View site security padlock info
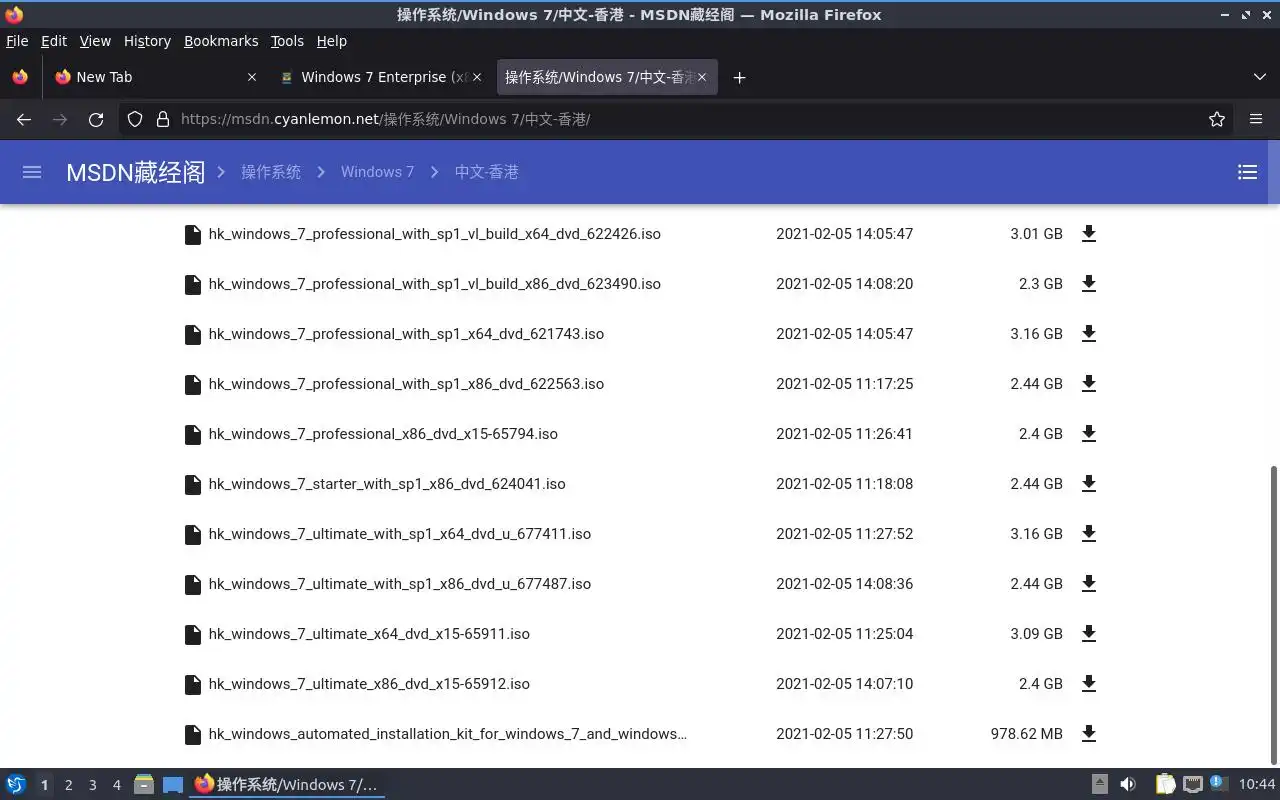Image resolution: width=1280 pixels, height=800 pixels. 163,119
